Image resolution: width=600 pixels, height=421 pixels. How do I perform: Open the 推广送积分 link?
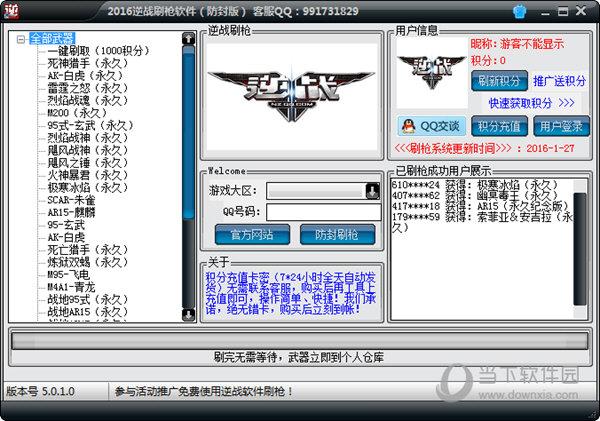point(559,81)
